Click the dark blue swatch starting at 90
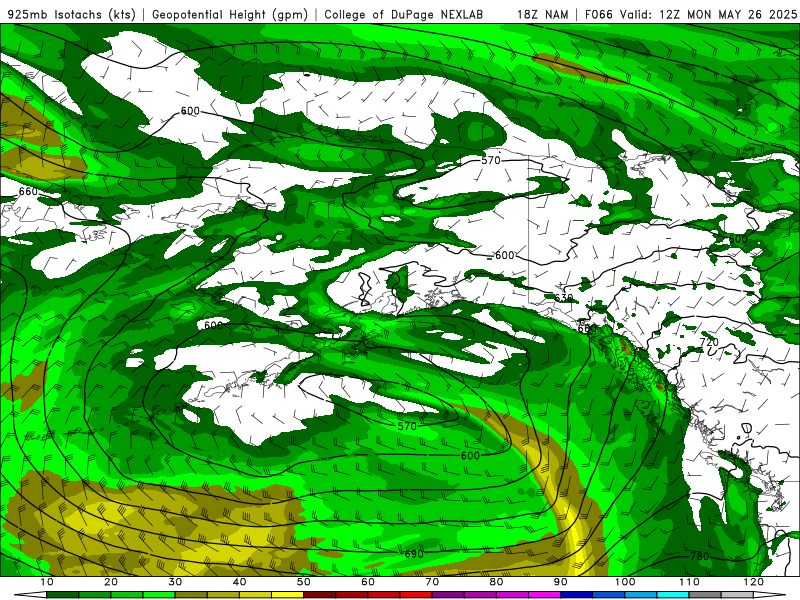The width and height of the screenshot is (800, 600). [577, 595]
